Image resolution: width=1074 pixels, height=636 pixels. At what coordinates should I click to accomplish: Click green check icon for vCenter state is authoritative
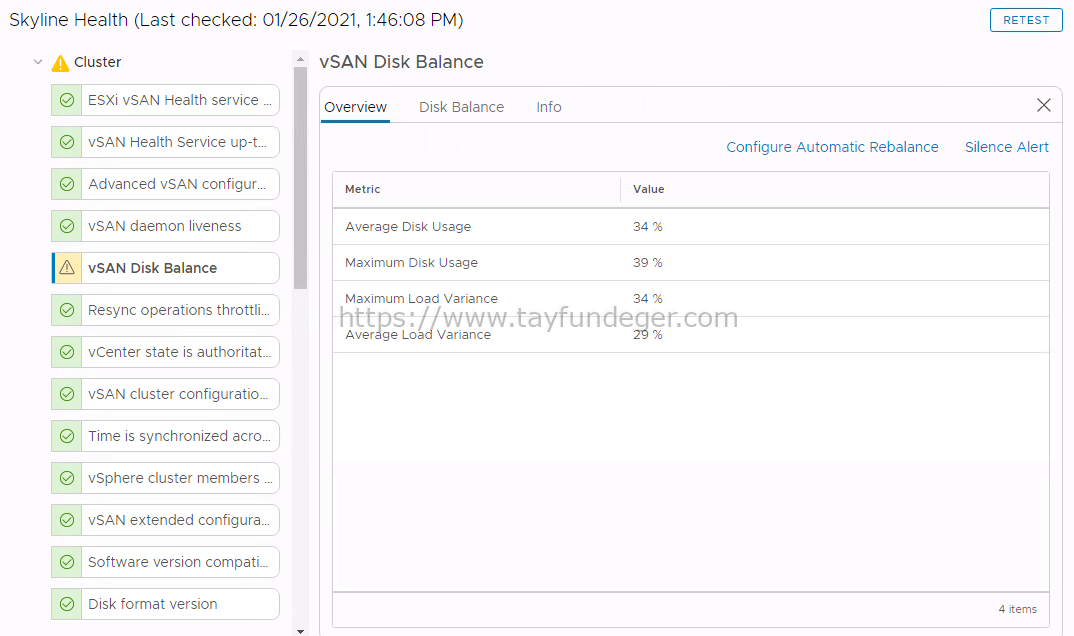pyautogui.click(x=67, y=352)
